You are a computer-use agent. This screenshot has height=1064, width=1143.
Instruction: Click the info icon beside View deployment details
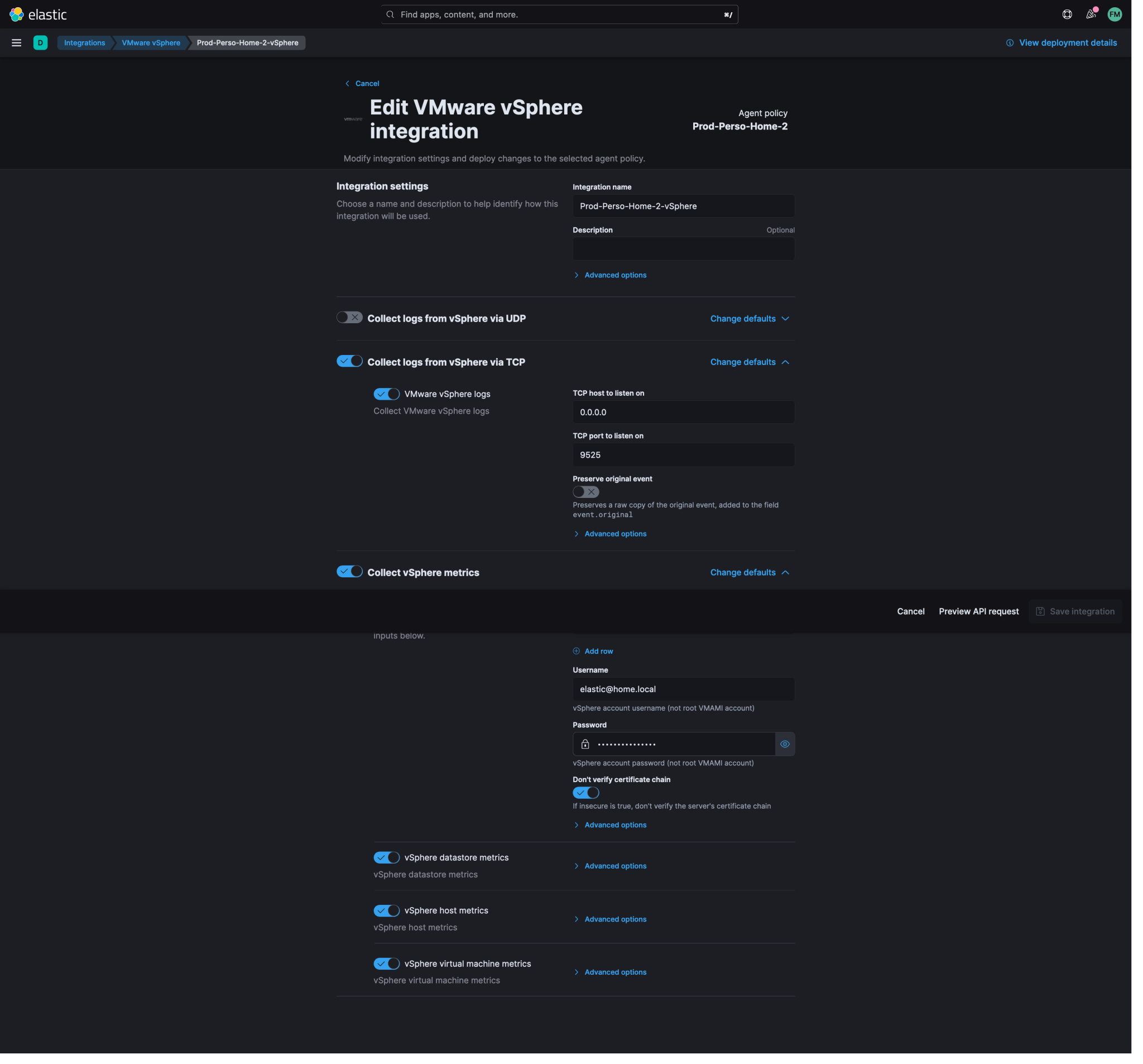1010,42
